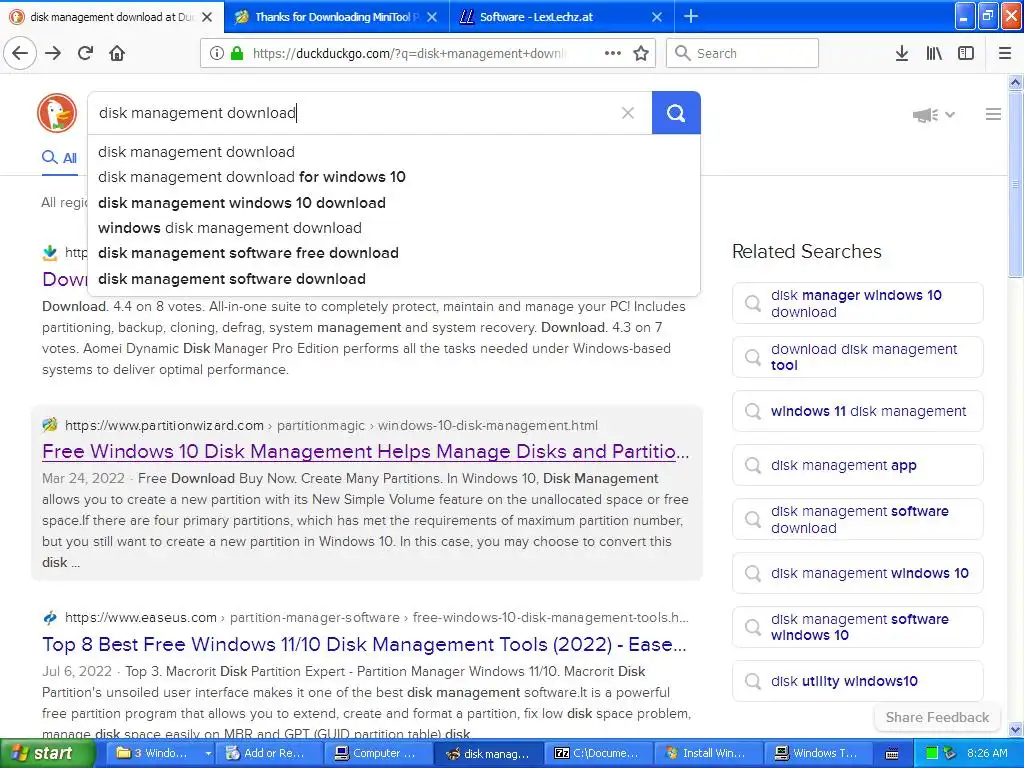Reload the current page
The image size is (1024, 768).
click(x=86, y=54)
